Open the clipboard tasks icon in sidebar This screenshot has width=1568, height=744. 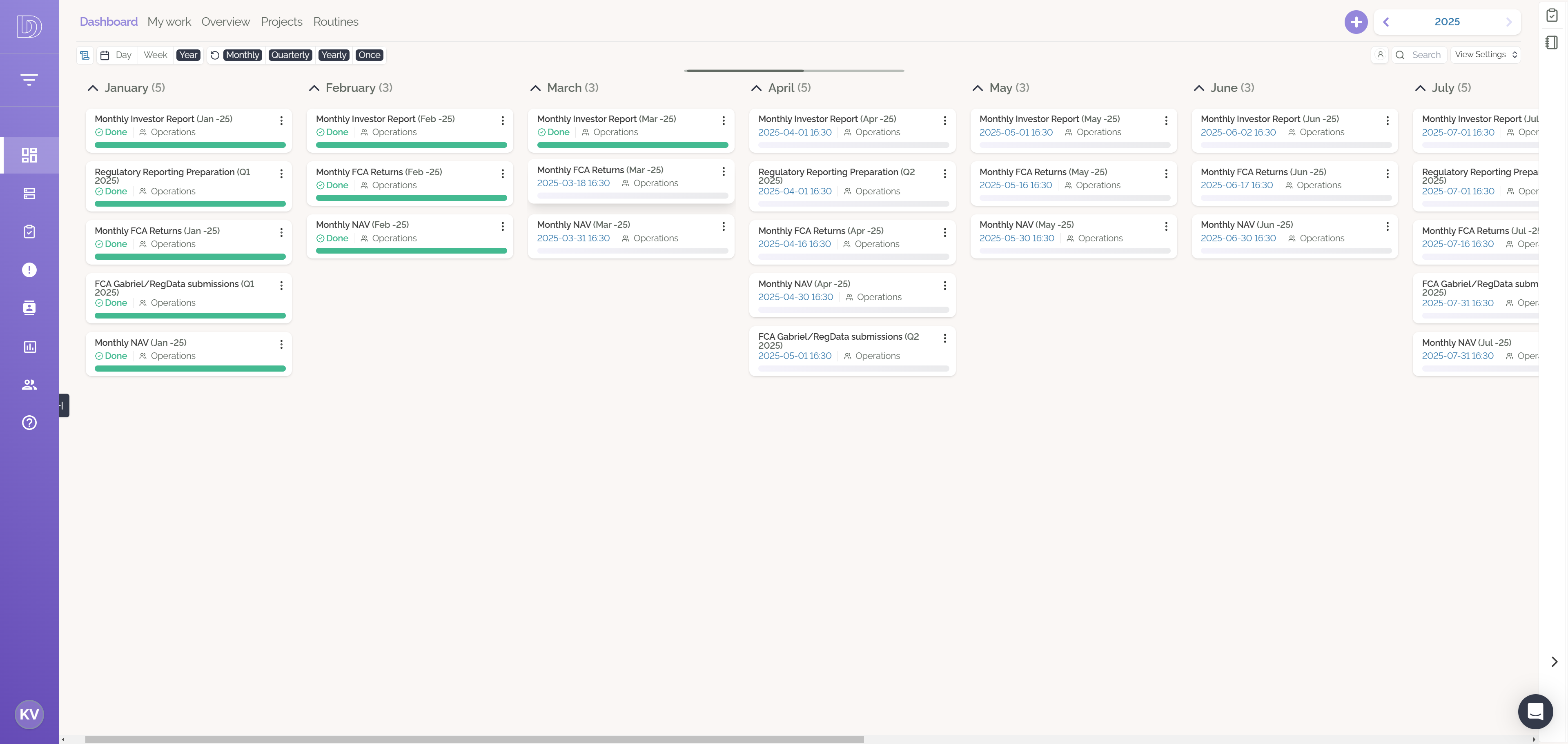coord(29,232)
